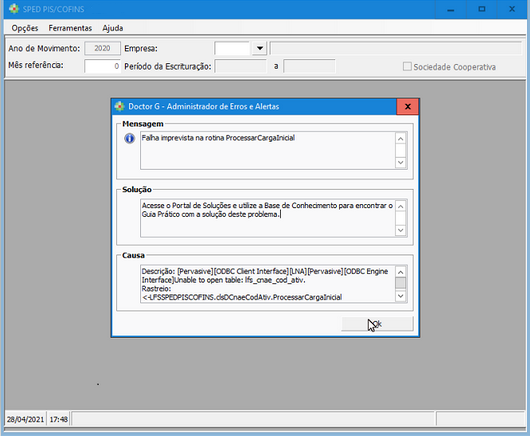530x436 pixels.
Task: Click the blue info icon in Mensagem
Action: pos(129,138)
